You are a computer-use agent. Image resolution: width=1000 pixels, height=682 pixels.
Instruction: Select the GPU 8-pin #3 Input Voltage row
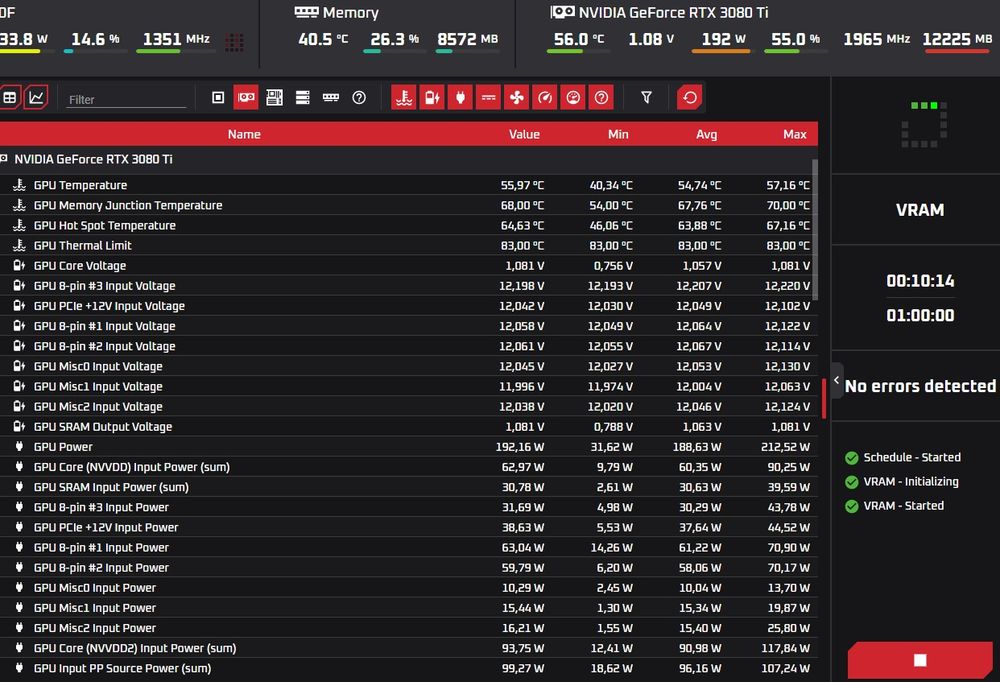pyautogui.click(x=408, y=286)
